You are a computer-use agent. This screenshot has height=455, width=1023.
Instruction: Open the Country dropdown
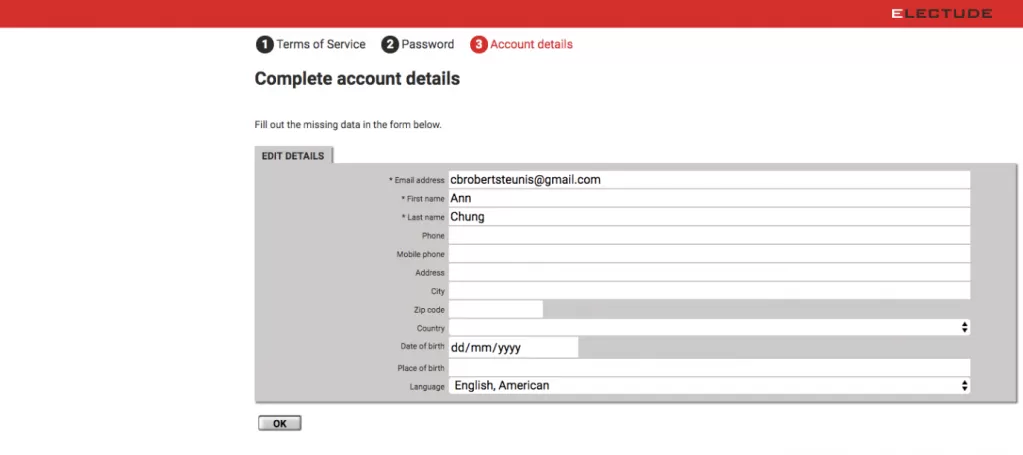[x=708, y=328]
